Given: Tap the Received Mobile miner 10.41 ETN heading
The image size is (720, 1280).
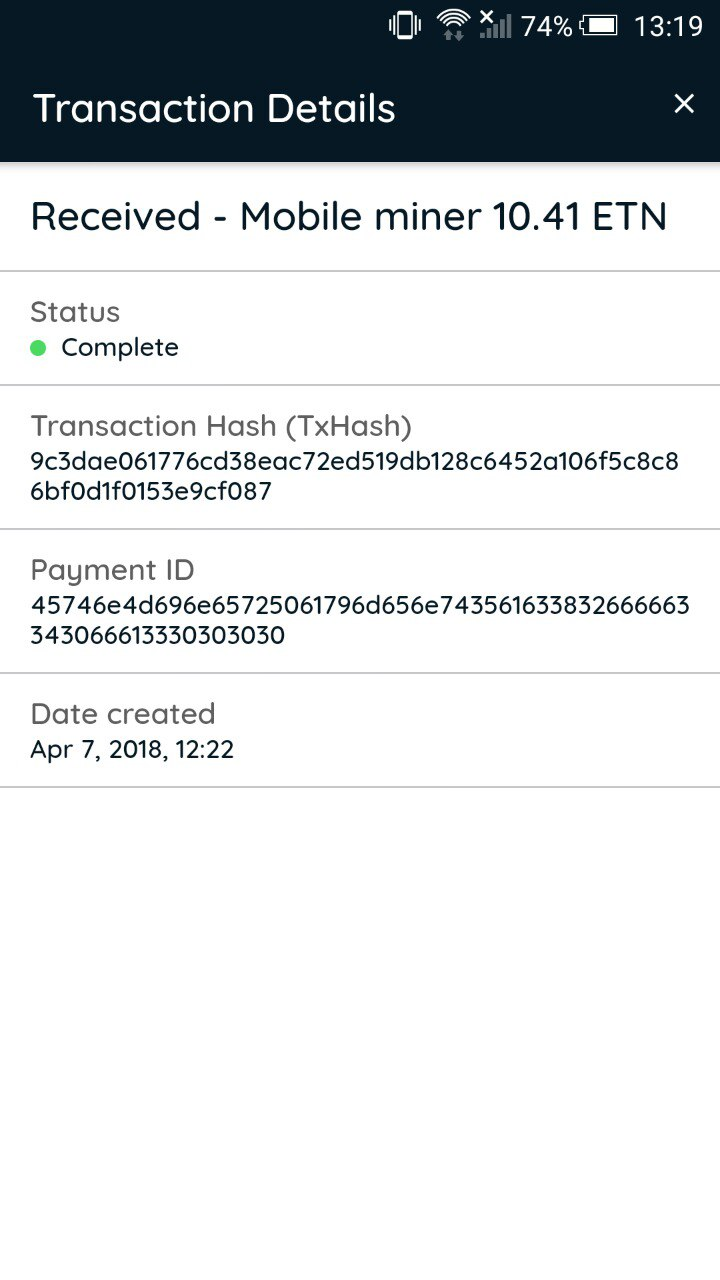Looking at the screenshot, I should pyautogui.click(x=349, y=217).
